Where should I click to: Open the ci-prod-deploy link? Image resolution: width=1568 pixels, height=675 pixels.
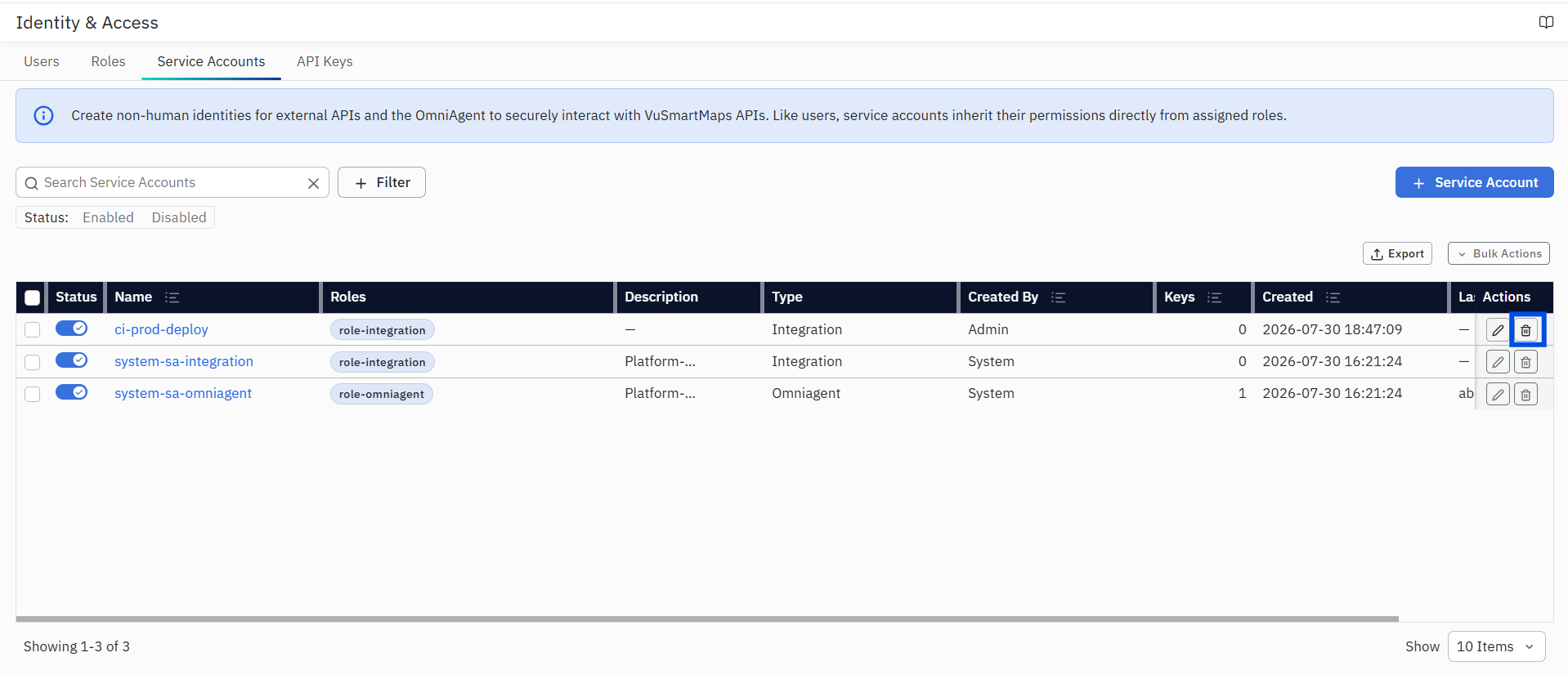pyautogui.click(x=161, y=329)
